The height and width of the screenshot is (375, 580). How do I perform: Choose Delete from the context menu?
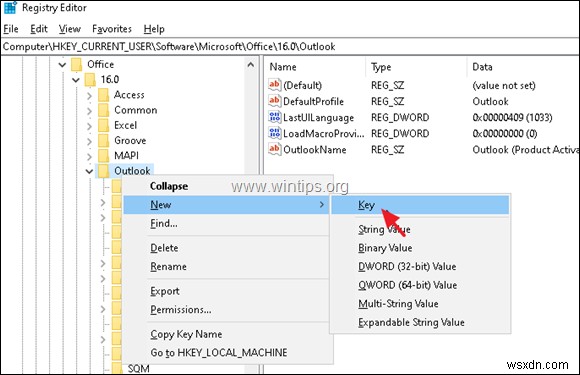(x=226, y=248)
